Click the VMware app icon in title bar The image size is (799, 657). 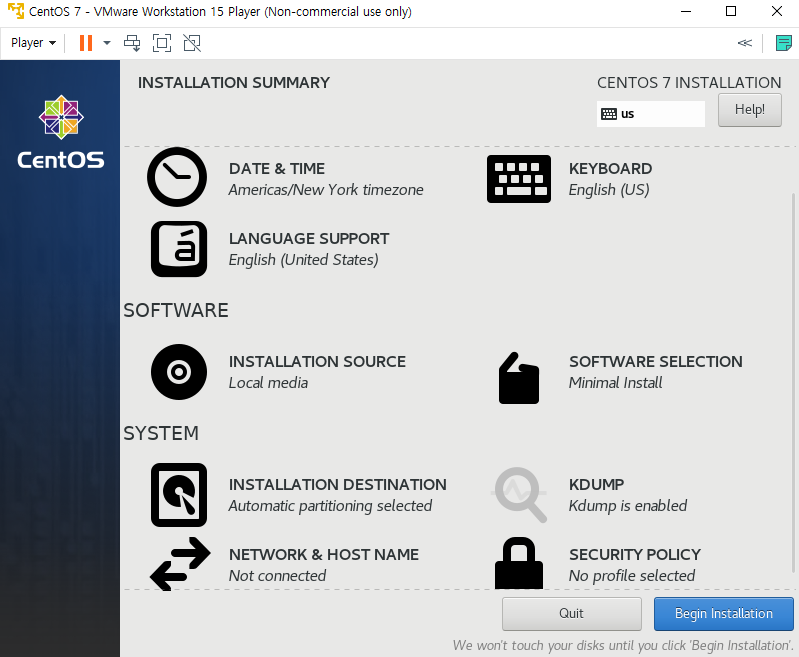16,11
